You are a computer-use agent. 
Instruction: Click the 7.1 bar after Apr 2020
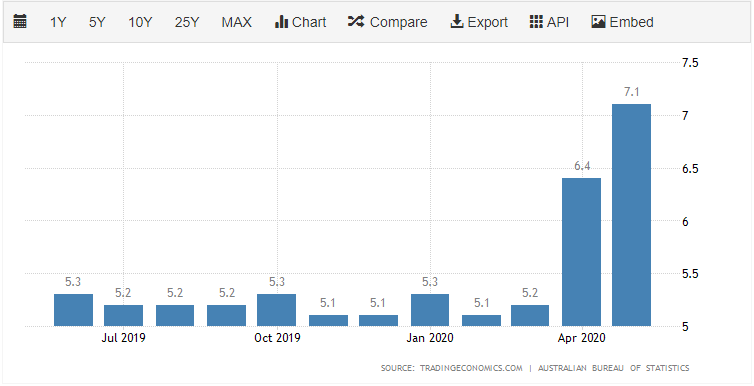(x=631, y=215)
